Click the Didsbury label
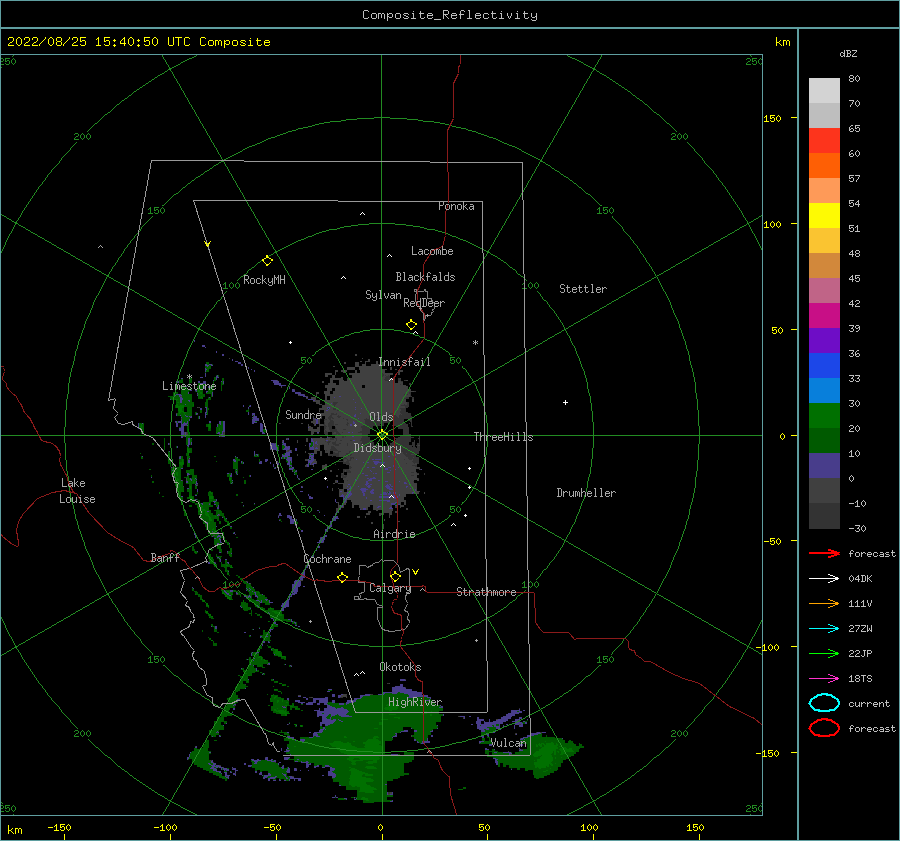This screenshot has height=841, width=900. [x=378, y=448]
